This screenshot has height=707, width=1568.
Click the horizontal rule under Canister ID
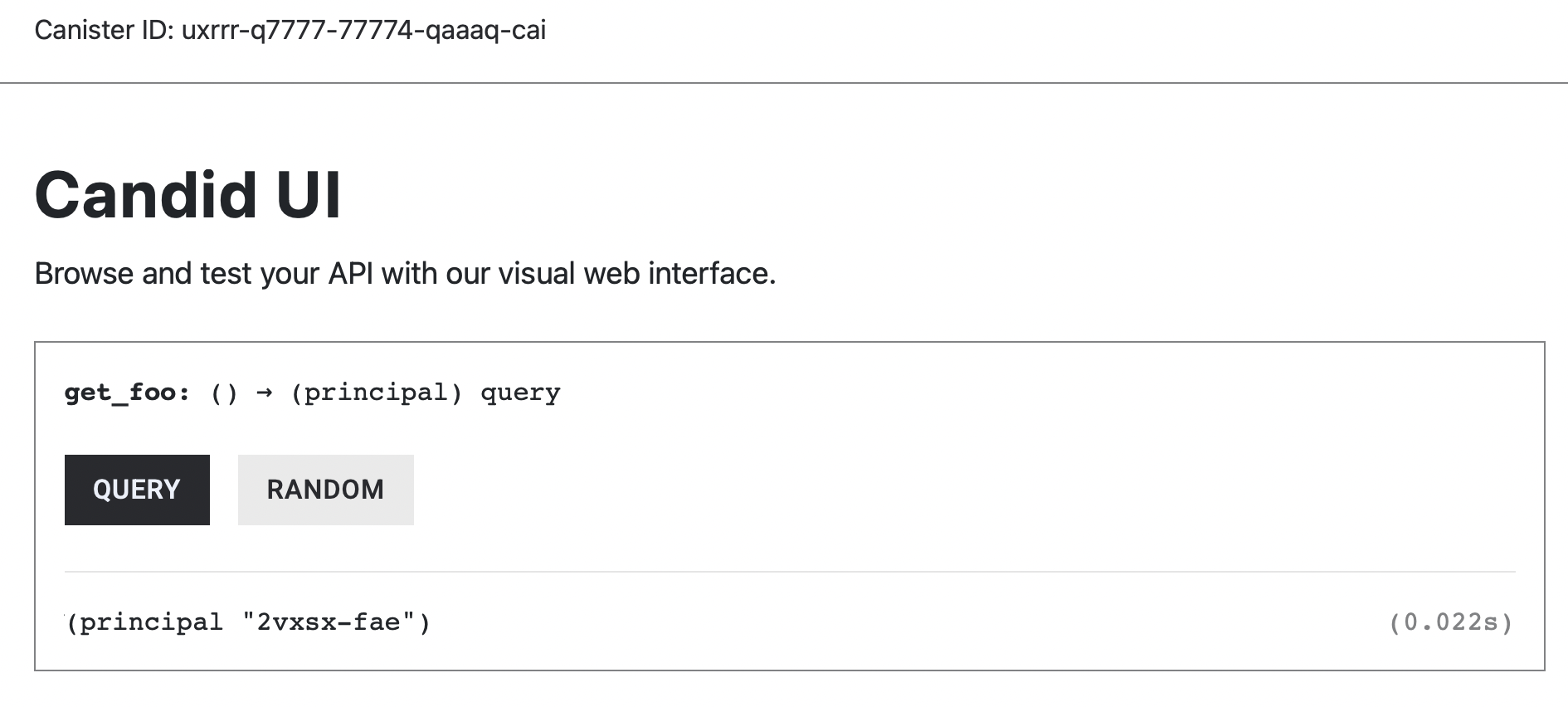(784, 80)
